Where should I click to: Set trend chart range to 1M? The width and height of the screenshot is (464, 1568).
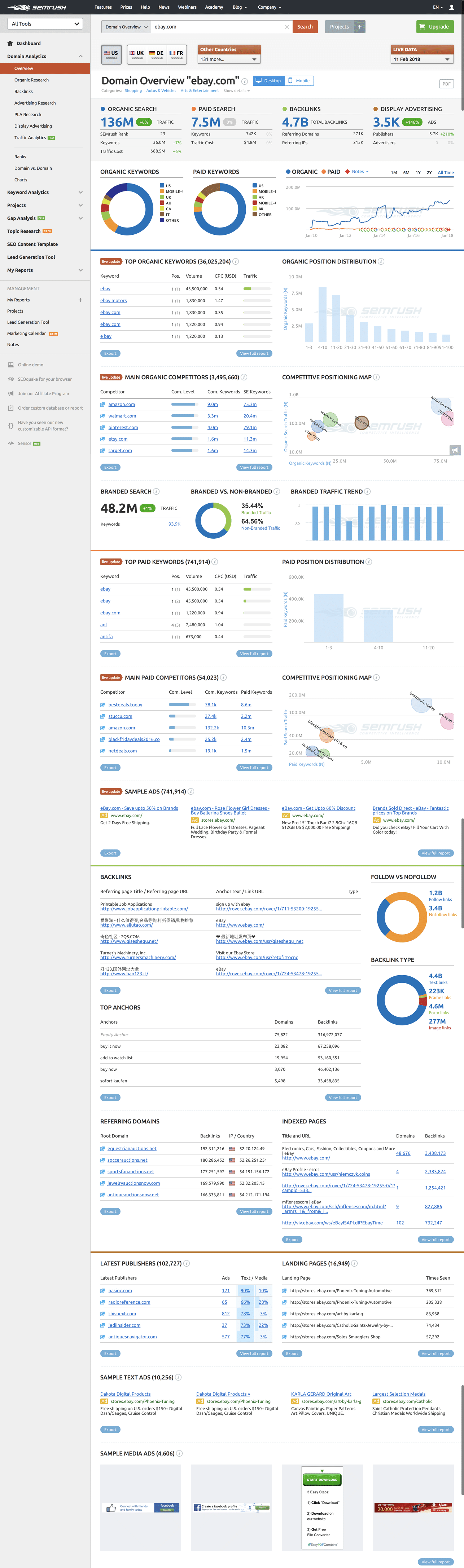[394, 172]
